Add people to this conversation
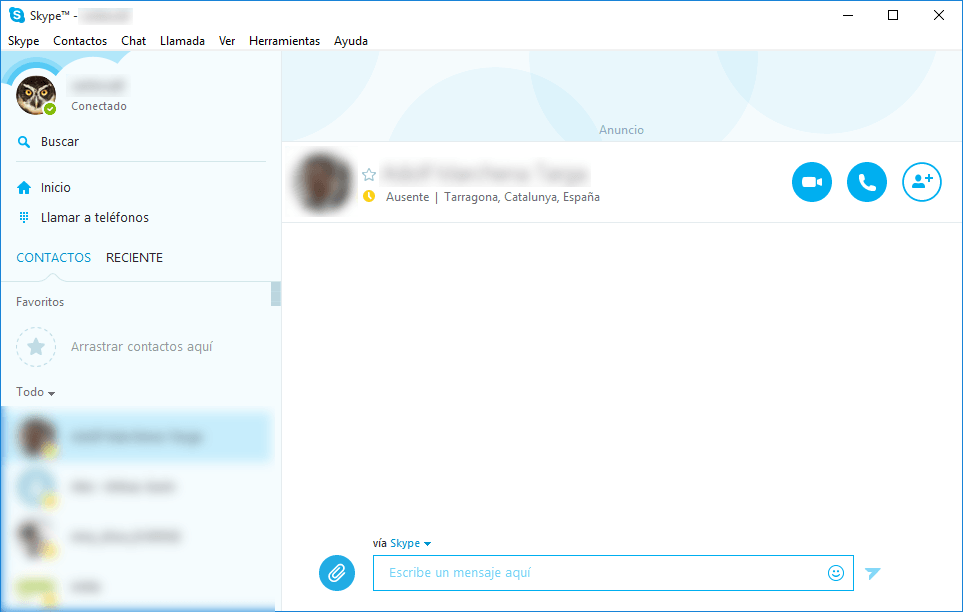 point(921,182)
